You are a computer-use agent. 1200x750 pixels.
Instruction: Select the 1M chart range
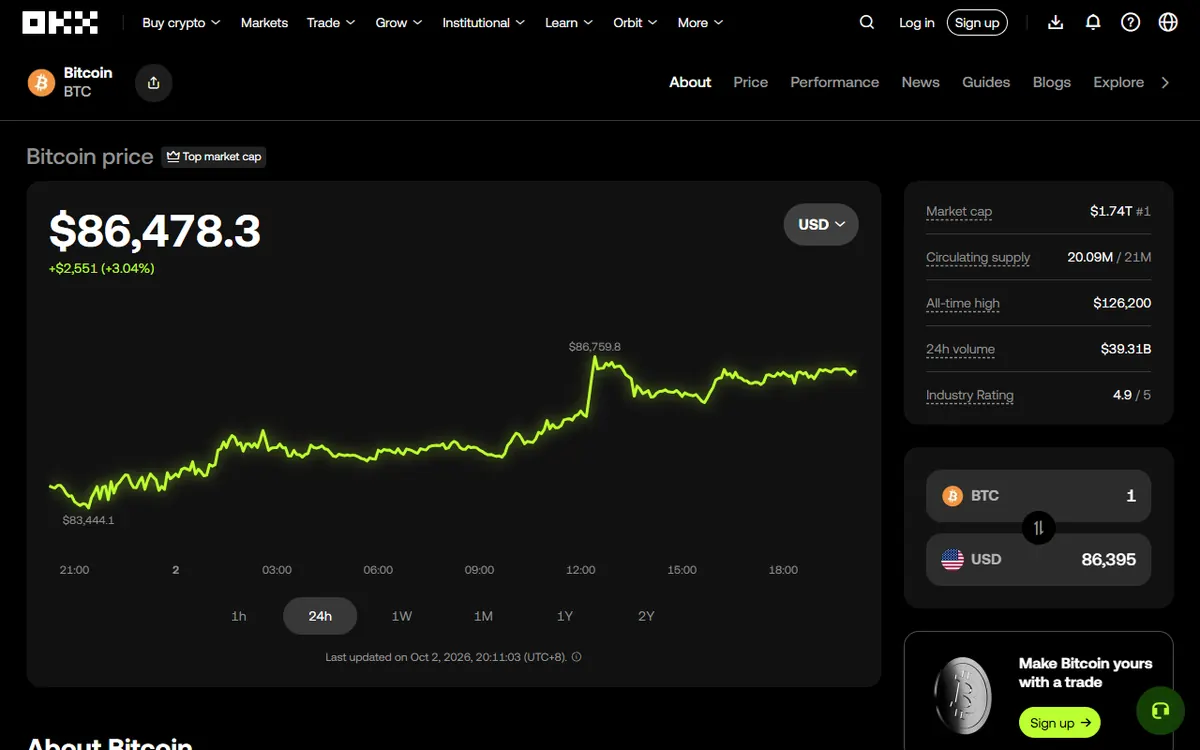pyautogui.click(x=483, y=616)
